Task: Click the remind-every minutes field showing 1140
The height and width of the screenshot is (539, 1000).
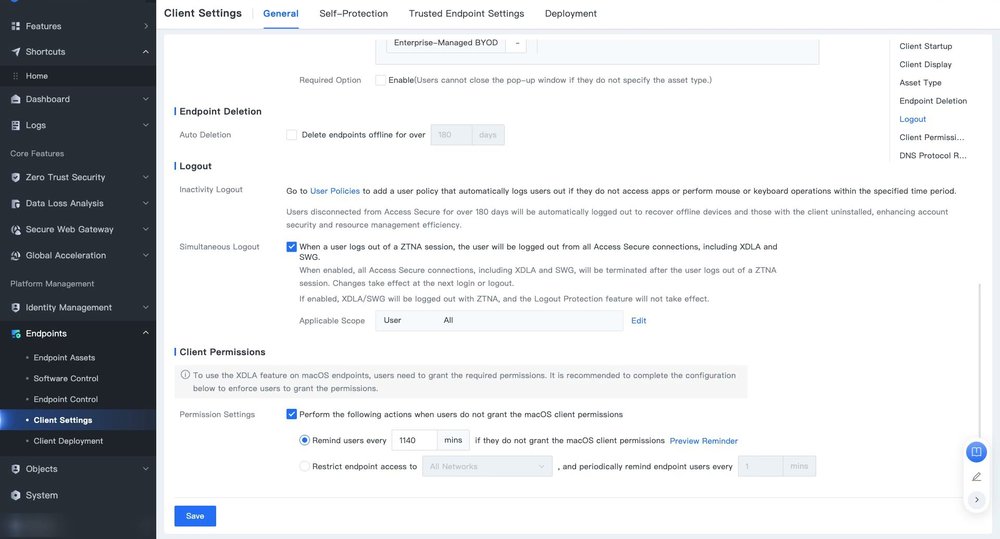Action: click(x=415, y=440)
